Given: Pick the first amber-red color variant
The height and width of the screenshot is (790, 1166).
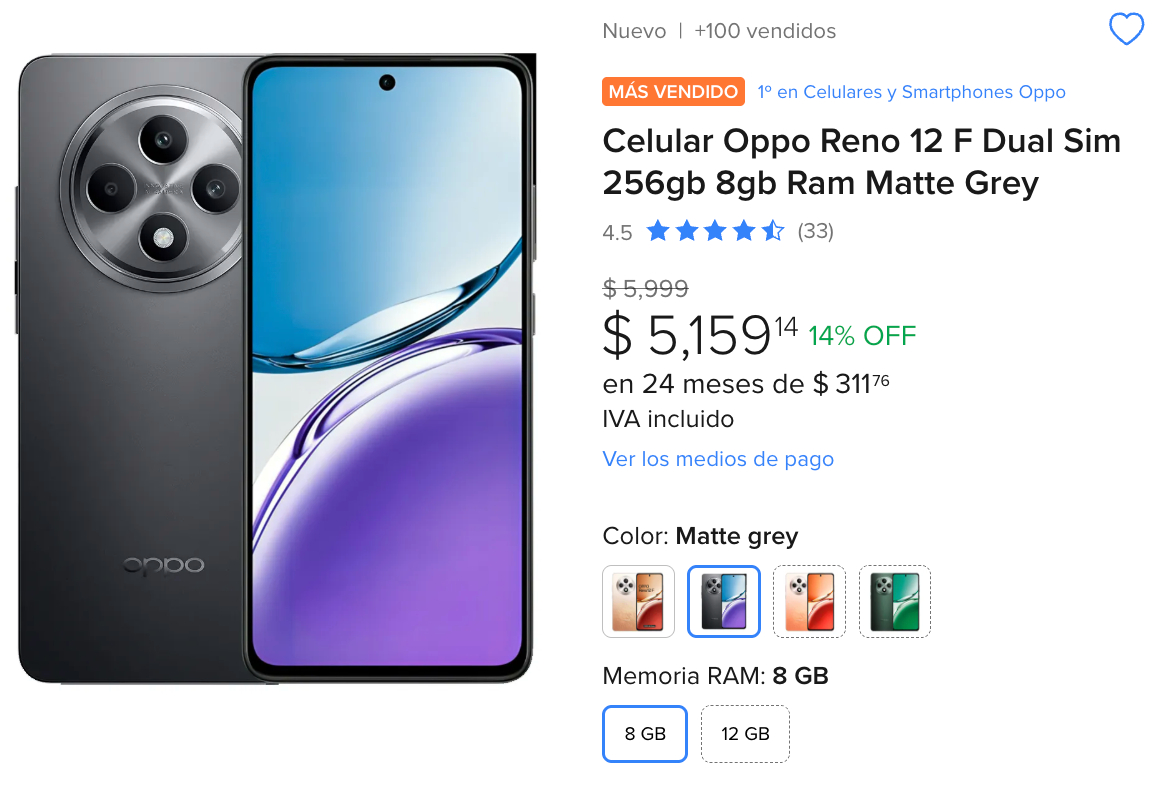Looking at the screenshot, I should tap(638, 601).
